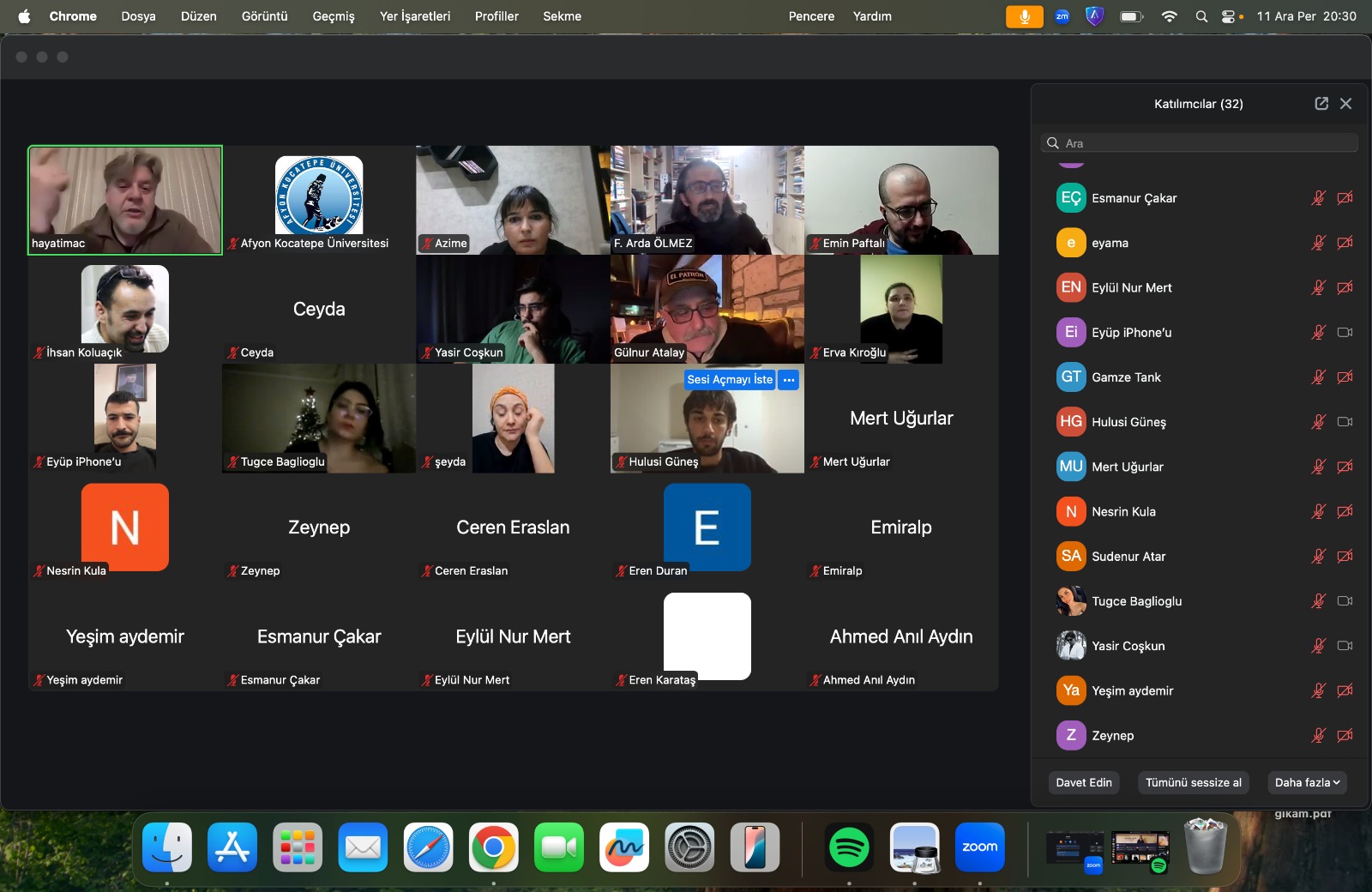Click the orange microphone indicator in menu bar
Image resolution: width=1372 pixels, height=892 pixels.
[1024, 16]
